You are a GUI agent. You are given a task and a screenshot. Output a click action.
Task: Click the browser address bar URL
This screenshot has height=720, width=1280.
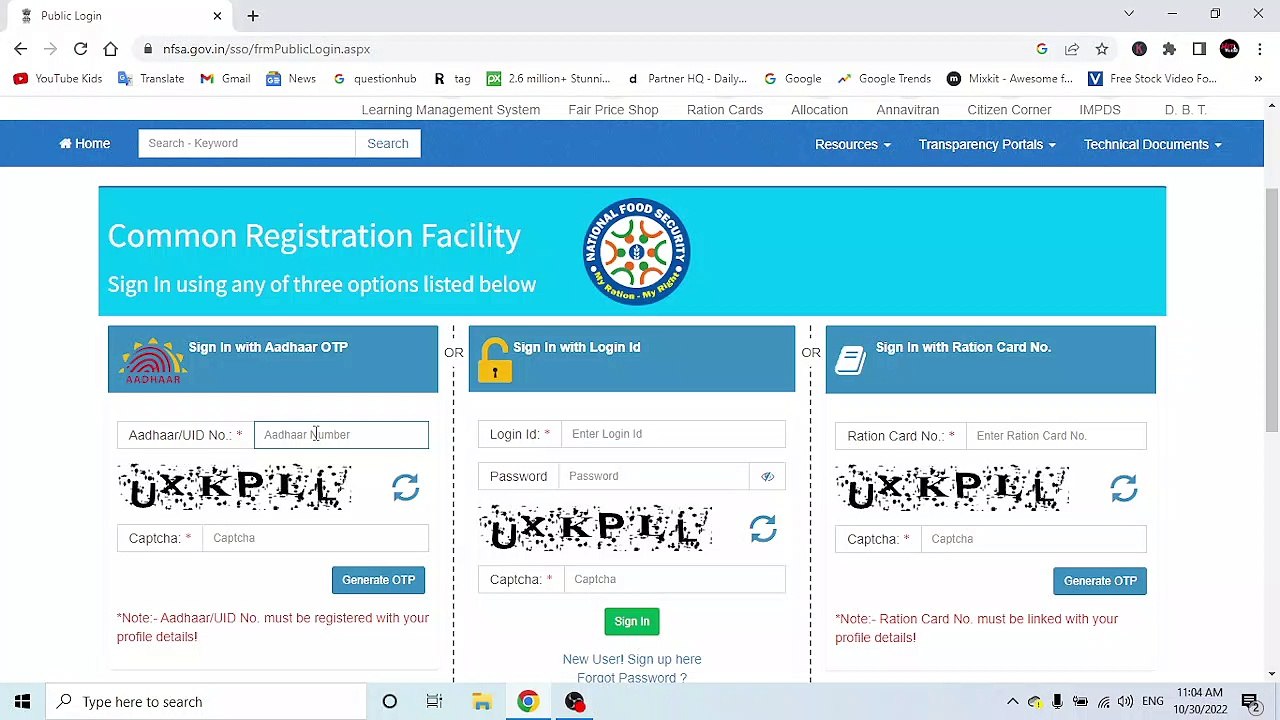[x=266, y=49]
